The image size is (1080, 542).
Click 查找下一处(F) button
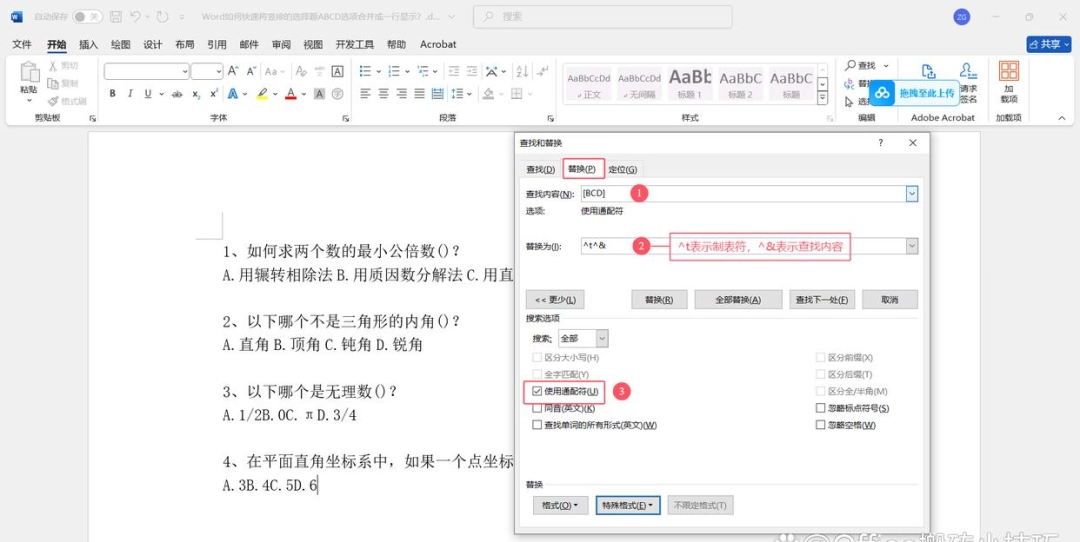(822, 300)
